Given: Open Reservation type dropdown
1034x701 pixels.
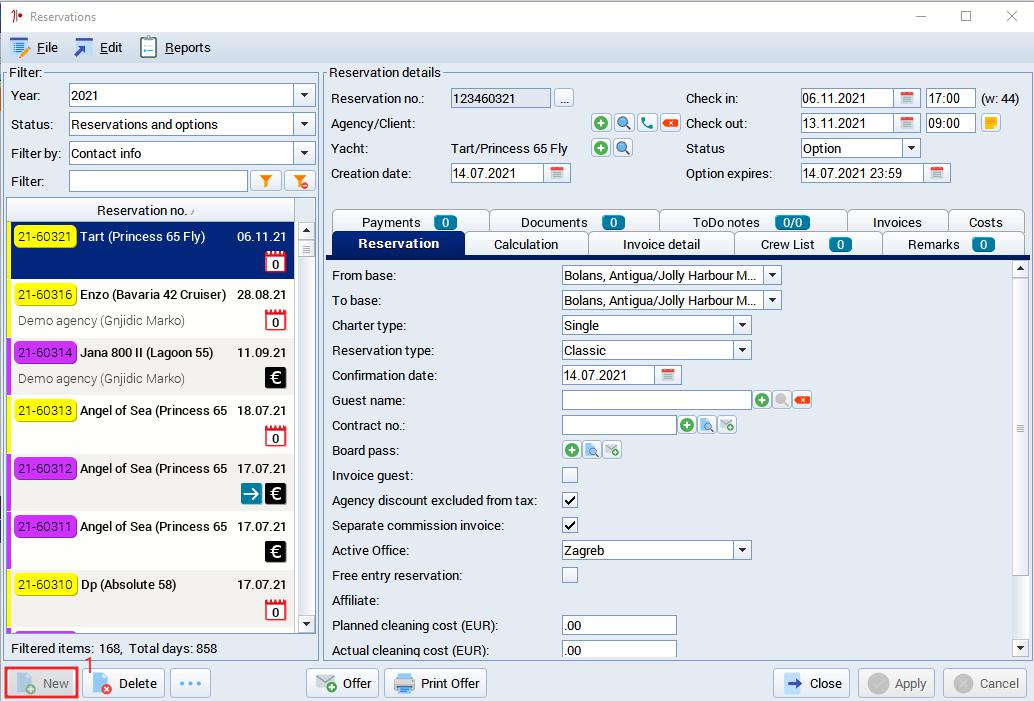Looking at the screenshot, I should coord(743,350).
